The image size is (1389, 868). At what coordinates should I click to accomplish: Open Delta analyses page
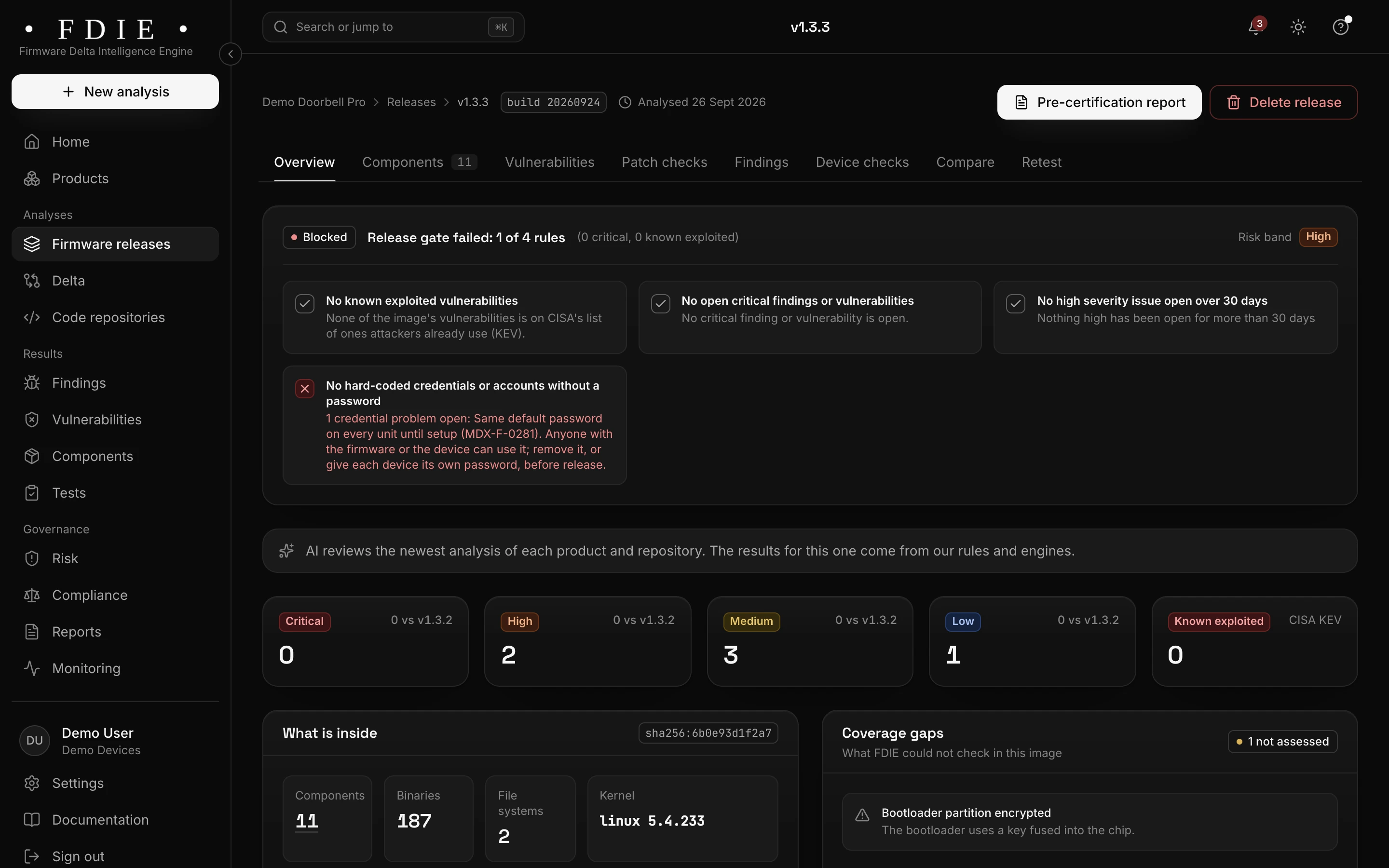tap(115, 281)
